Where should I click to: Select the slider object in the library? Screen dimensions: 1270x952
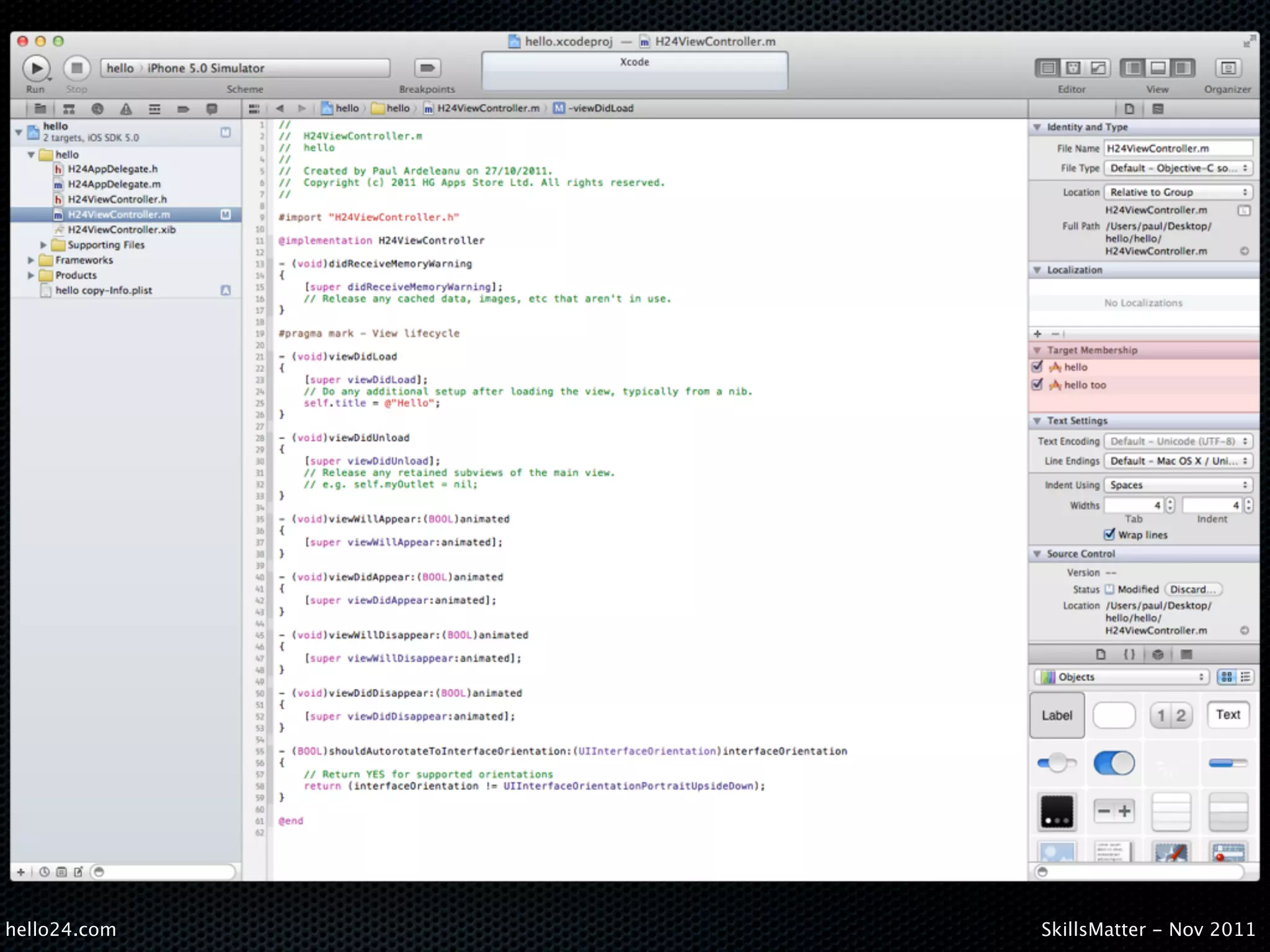[1056, 763]
